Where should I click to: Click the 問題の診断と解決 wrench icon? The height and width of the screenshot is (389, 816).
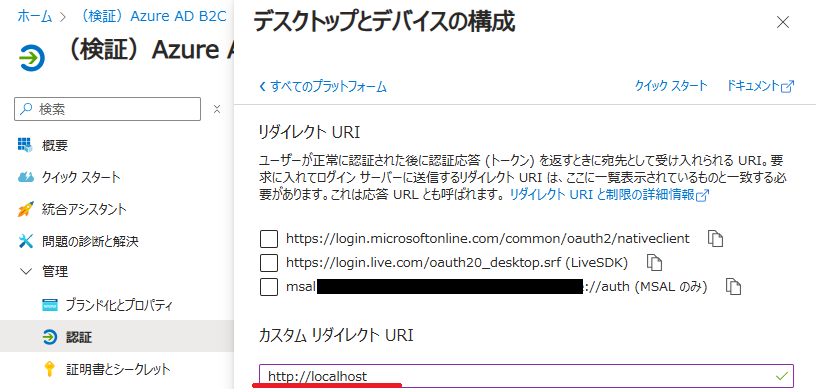[25, 241]
